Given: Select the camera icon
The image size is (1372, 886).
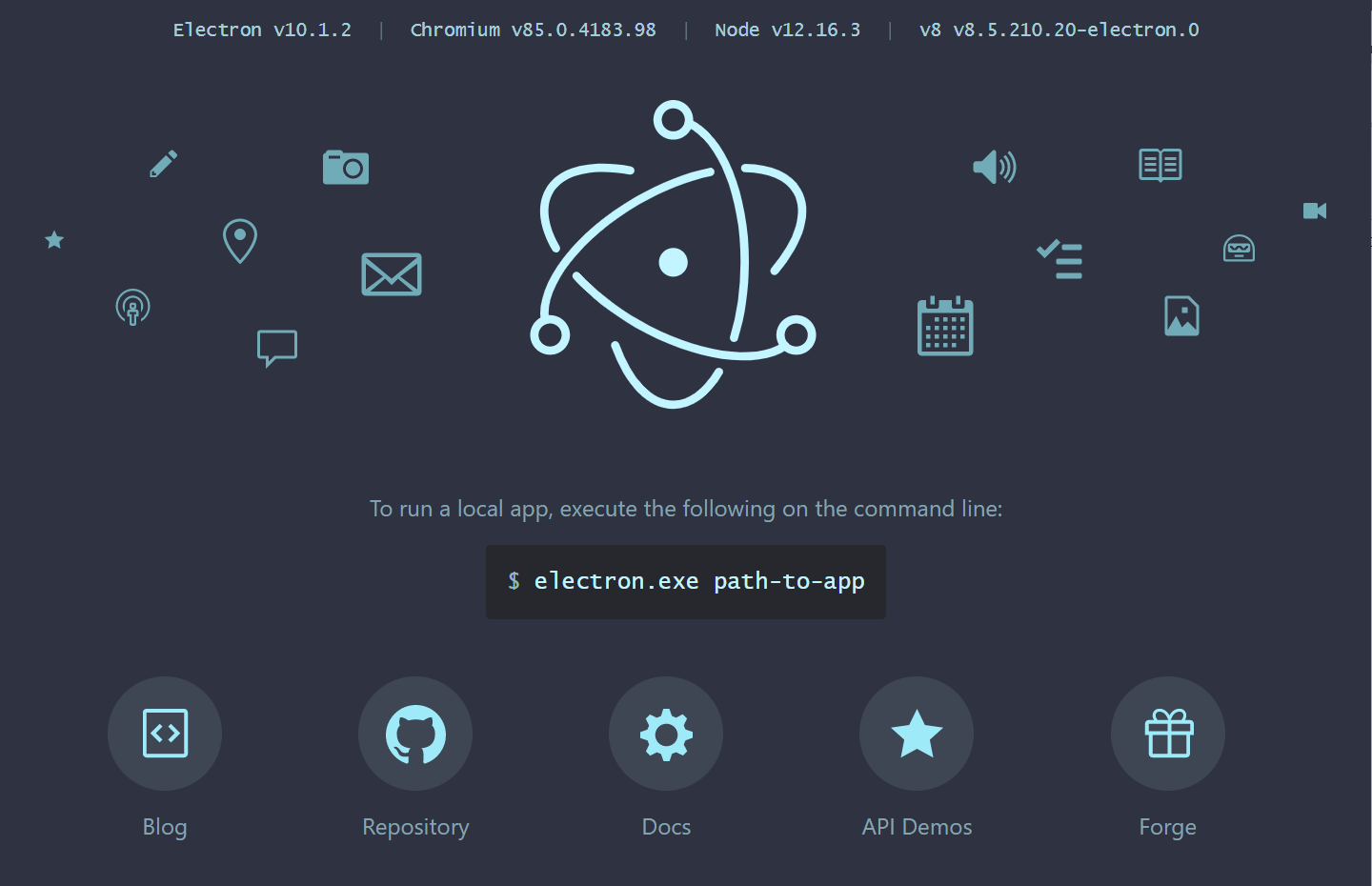Looking at the screenshot, I should [345, 167].
